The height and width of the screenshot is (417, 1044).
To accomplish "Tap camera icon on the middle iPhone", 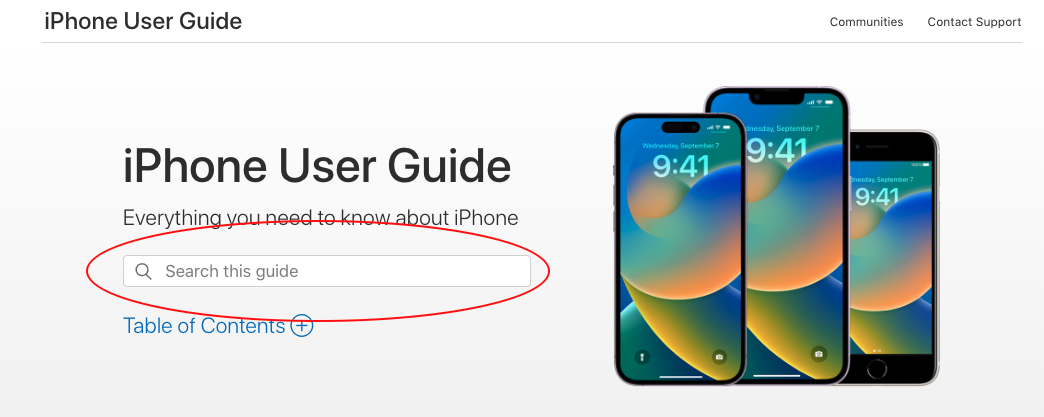I will (x=819, y=354).
